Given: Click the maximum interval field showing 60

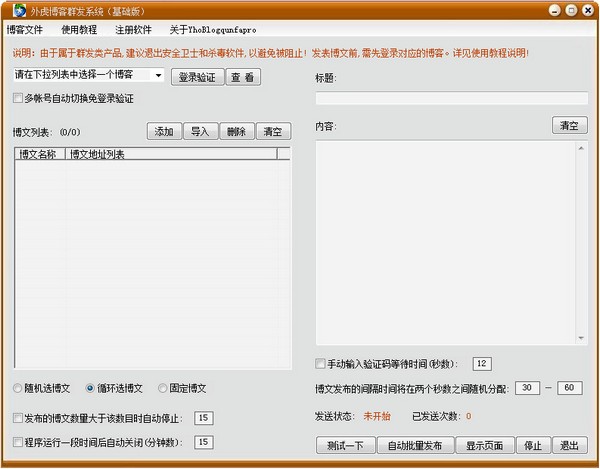Looking at the screenshot, I should point(570,388).
